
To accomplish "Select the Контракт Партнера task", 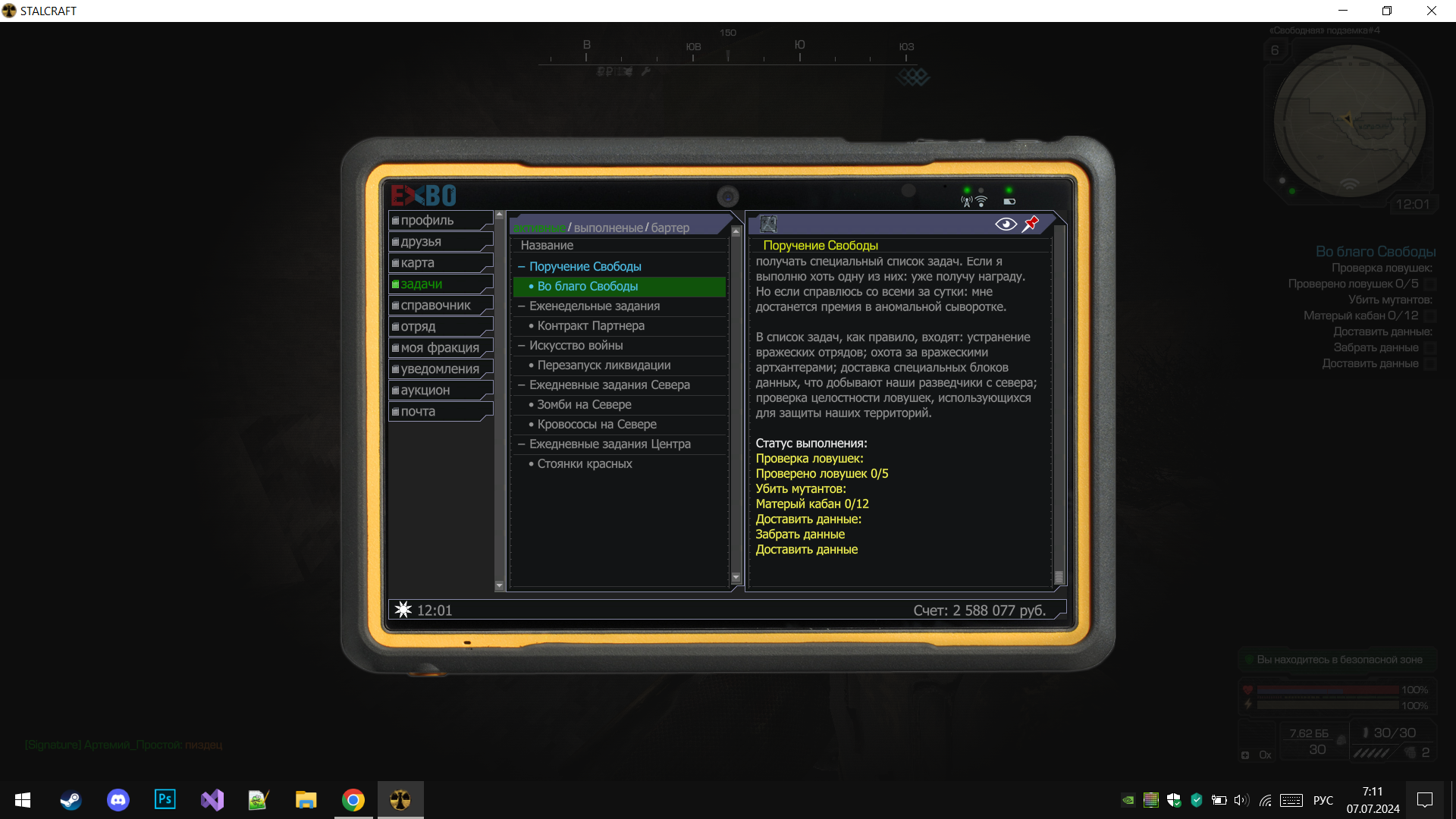I will click(x=620, y=326).
